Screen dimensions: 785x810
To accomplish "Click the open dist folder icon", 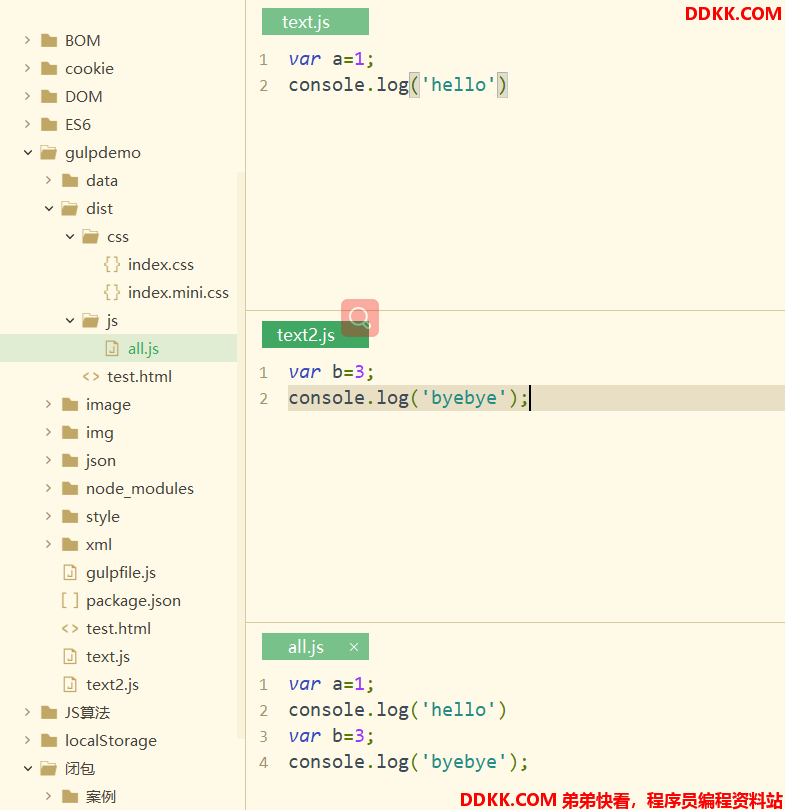I will (x=70, y=208).
